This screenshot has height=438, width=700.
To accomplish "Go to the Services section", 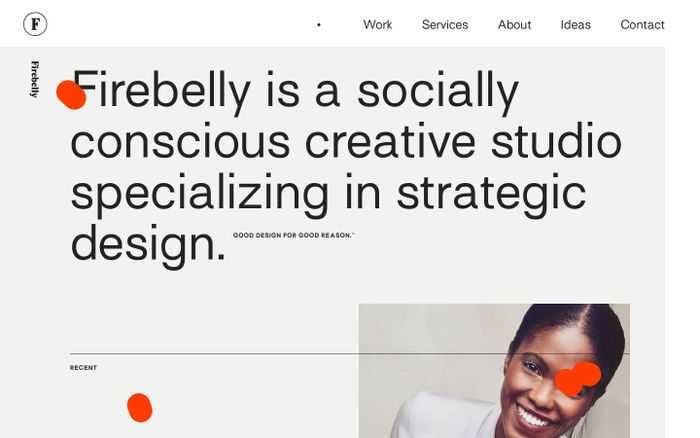I will click(x=444, y=25).
